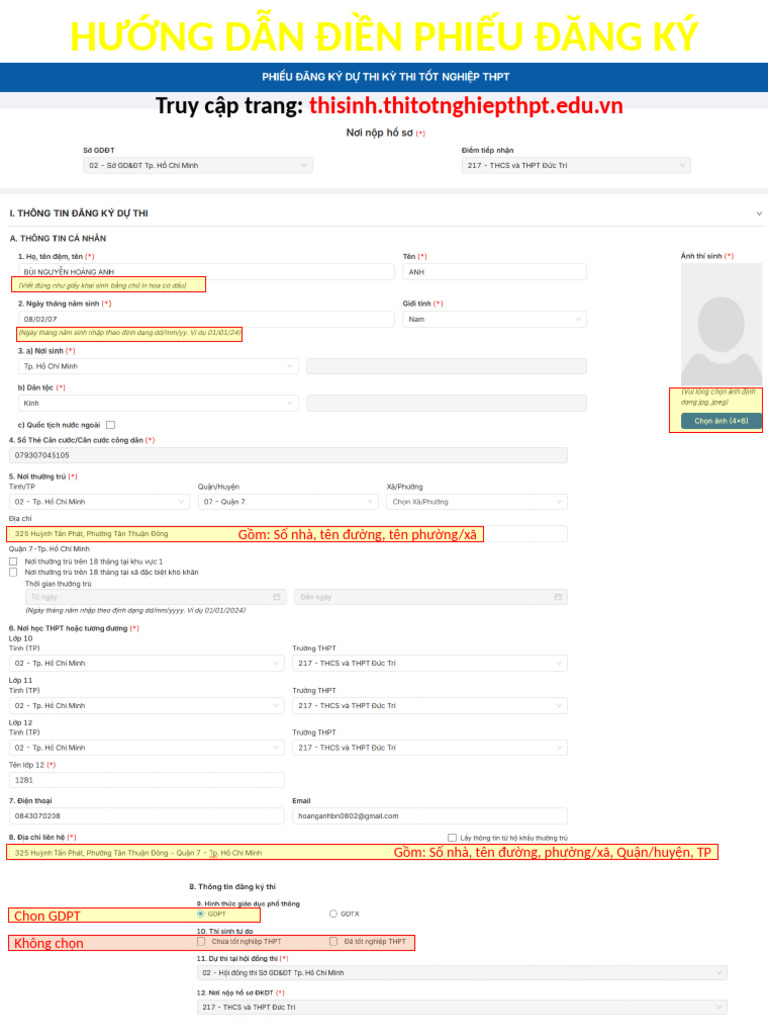Check the Chưa tốt nghiệp THPT box
This screenshot has width=768, height=1024.
click(201, 941)
